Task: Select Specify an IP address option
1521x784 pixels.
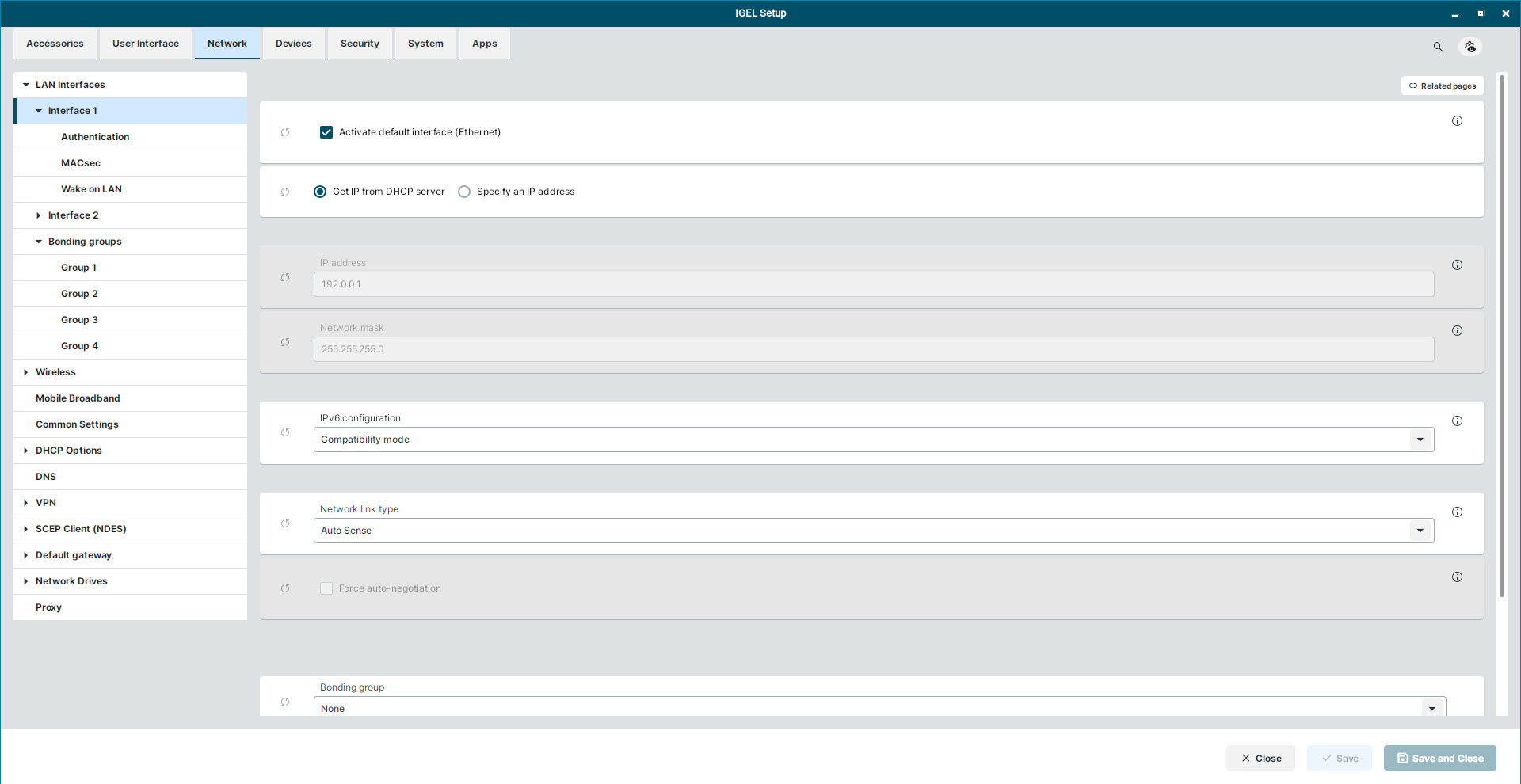Action: pyautogui.click(x=464, y=192)
